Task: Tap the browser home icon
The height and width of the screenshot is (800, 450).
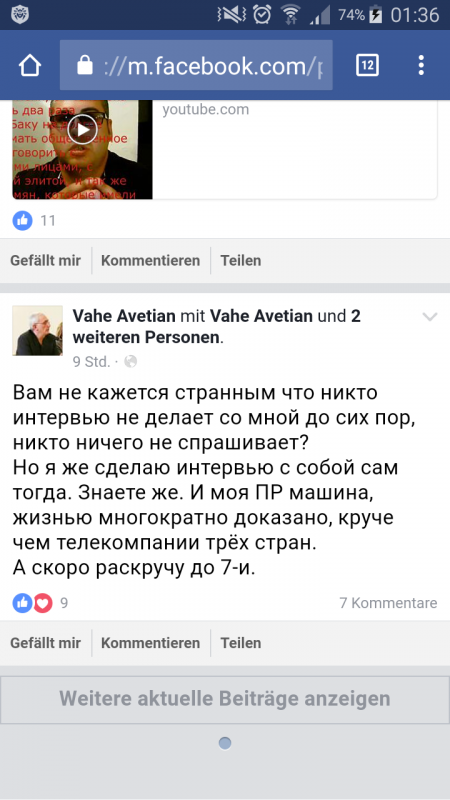Action: (30, 65)
